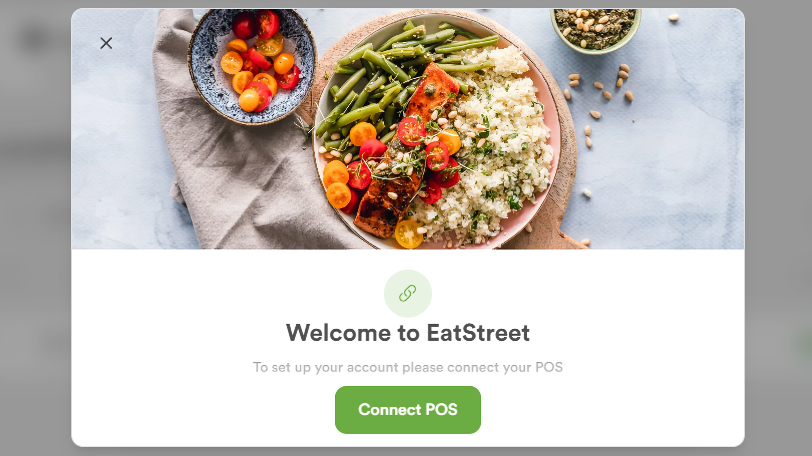Click the word POS in the subtitle

549,367
